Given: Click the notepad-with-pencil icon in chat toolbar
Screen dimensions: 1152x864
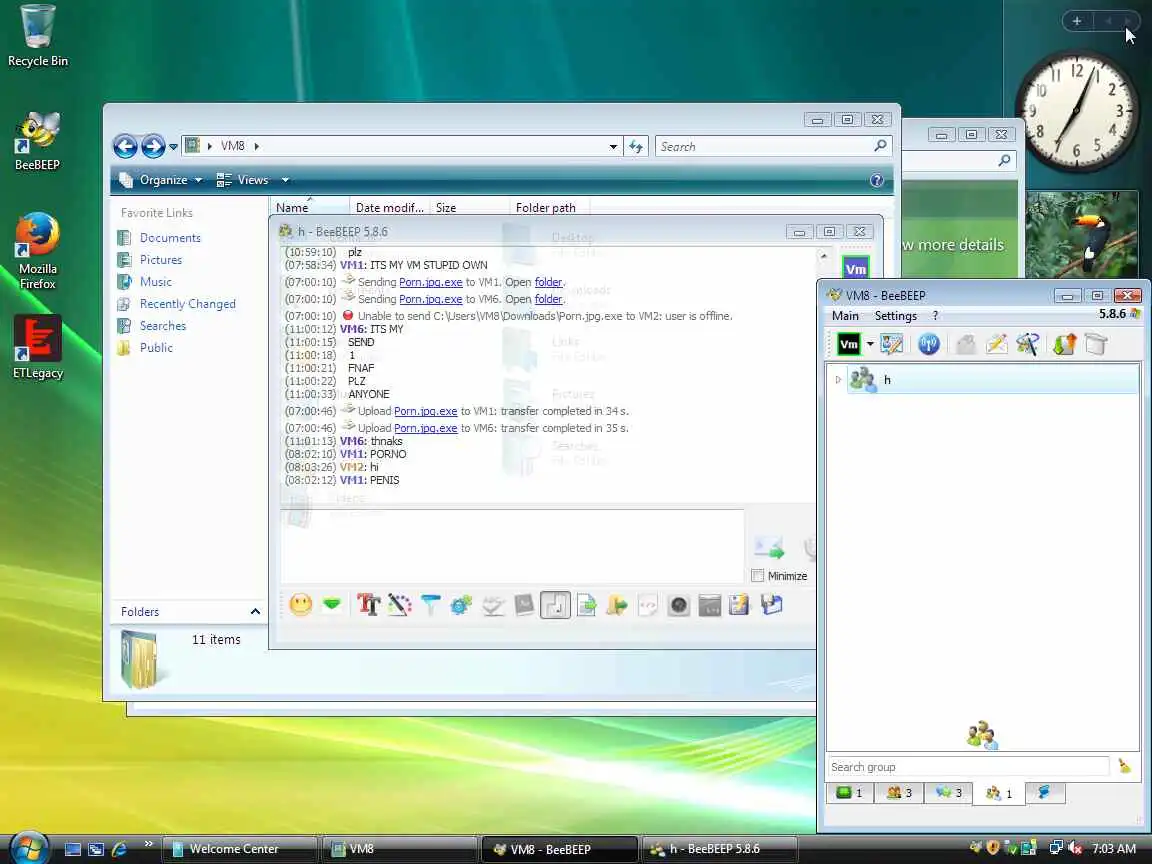Looking at the screenshot, I should coord(739,605).
